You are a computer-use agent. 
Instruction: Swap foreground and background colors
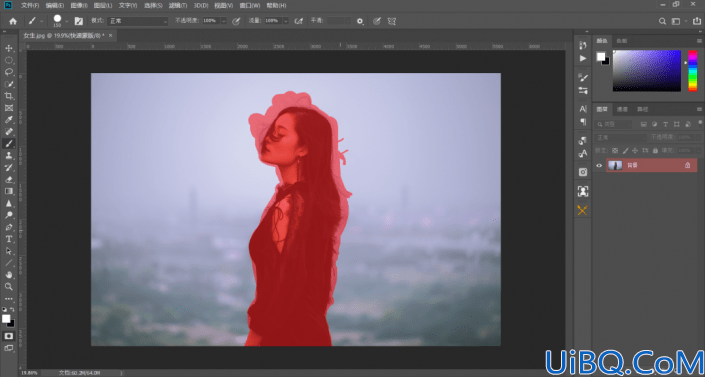(13, 310)
